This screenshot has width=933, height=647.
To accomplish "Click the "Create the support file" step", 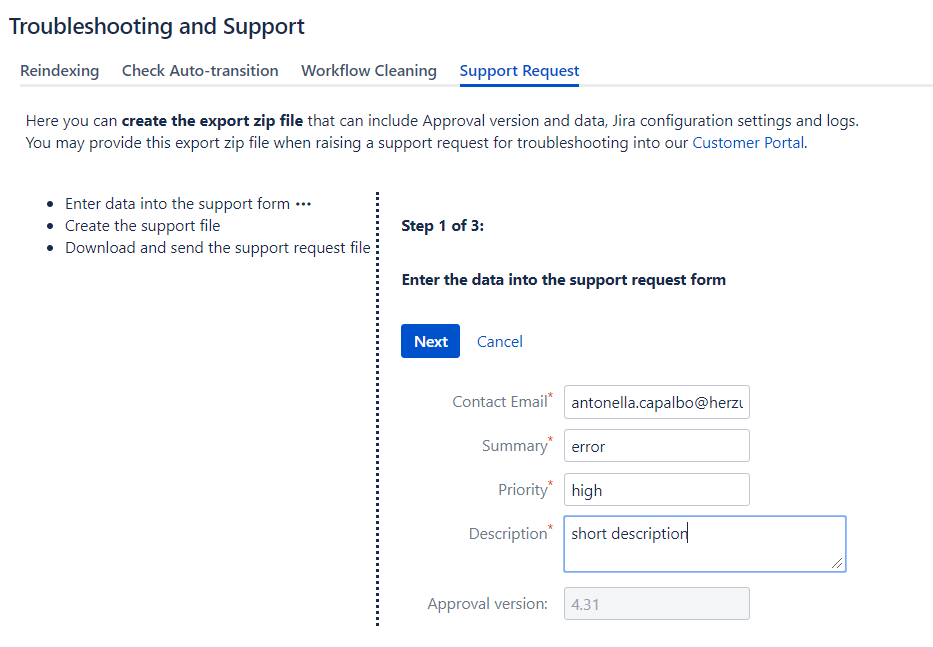I will [142, 226].
